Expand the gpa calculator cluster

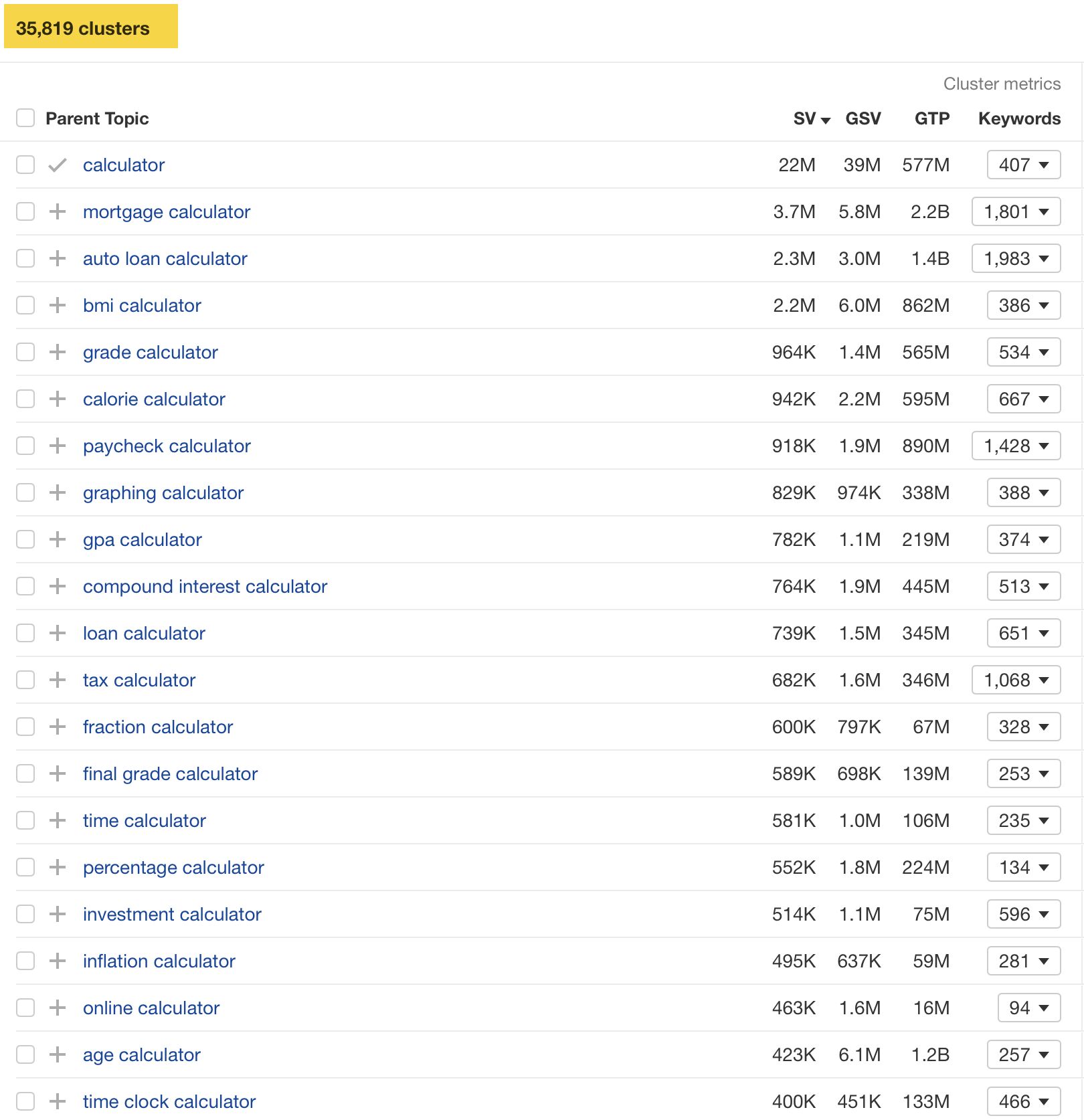tap(58, 539)
